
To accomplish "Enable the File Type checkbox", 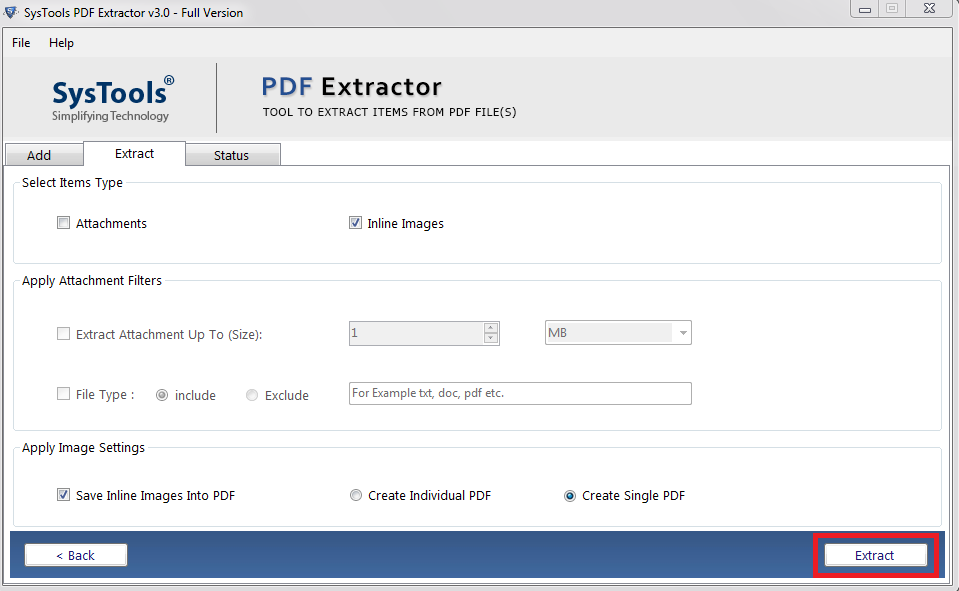I will (64, 393).
